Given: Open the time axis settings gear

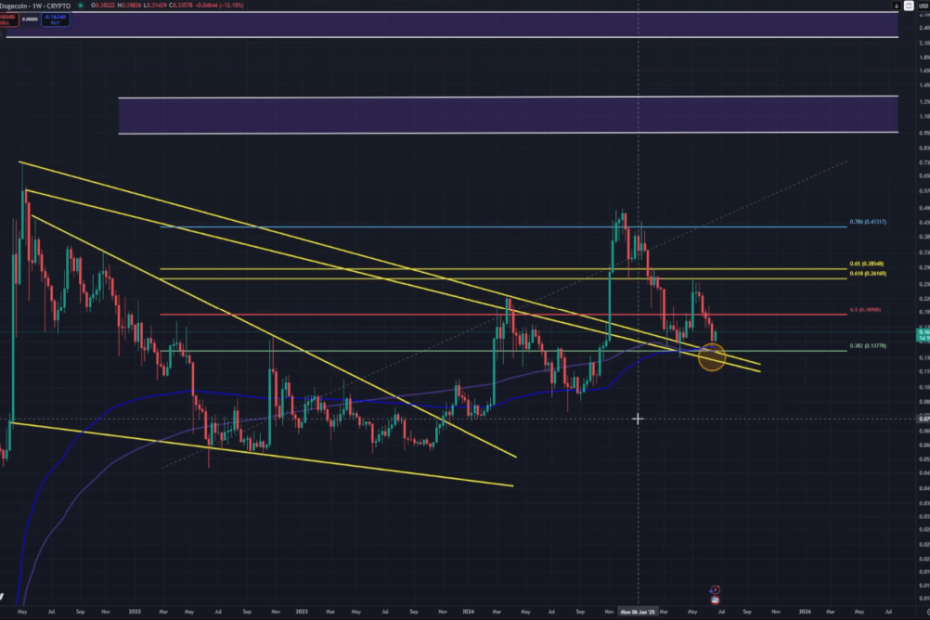Looking at the screenshot, I should point(921,610).
